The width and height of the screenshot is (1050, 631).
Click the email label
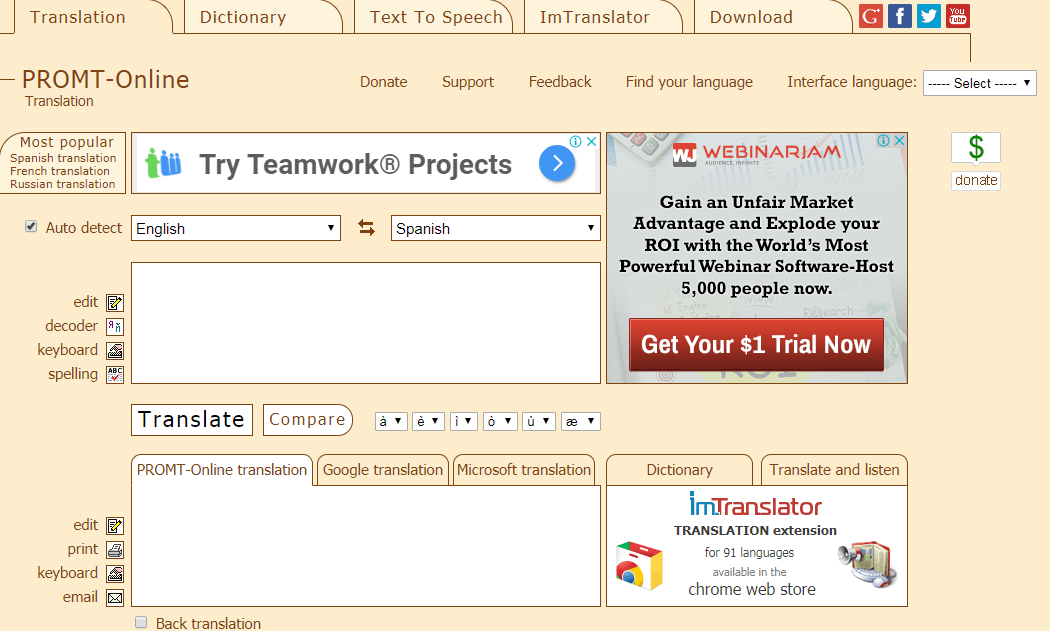(x=80, y=597)
